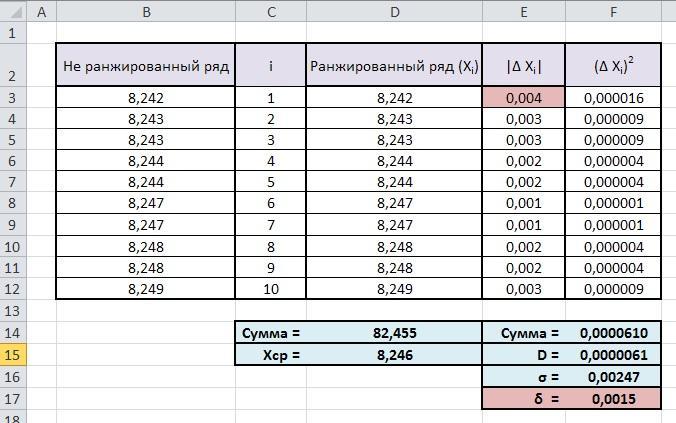Click header cell 'Ранжированный ряд (Xi)'
The height and width of the screenshot is (423, 676).
pos(394,65)
